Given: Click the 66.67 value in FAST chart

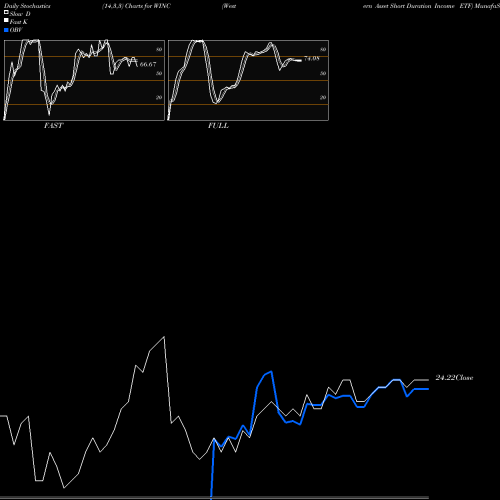Looking at the screenshot, I should 148,64.
